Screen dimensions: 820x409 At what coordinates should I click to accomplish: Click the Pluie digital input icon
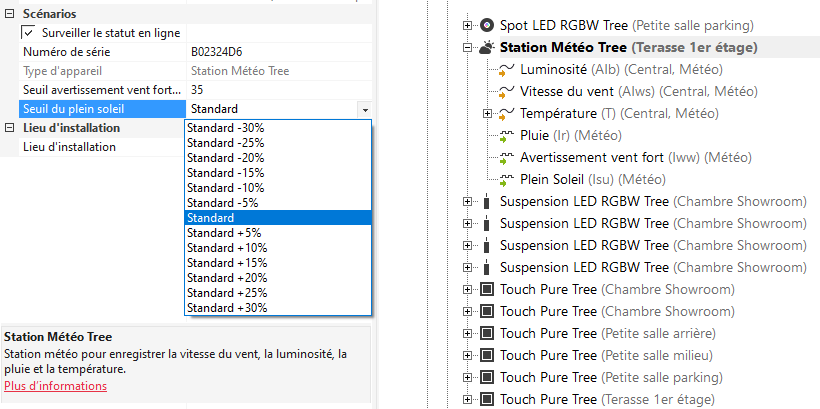[505, 135]
